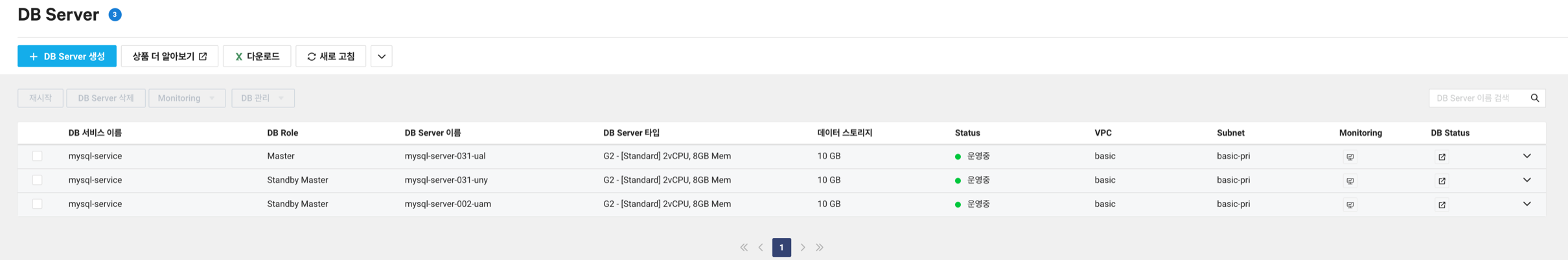The width and height of the screenshot is (1568, 260).
Task: Click the Monitoring column header
Action: pos(1361,133)
